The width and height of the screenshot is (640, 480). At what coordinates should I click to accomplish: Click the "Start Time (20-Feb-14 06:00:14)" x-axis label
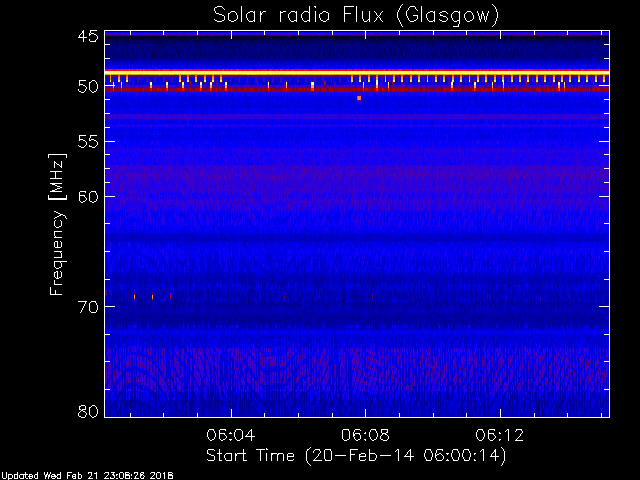pyautogui.click(x=356, y=455)
